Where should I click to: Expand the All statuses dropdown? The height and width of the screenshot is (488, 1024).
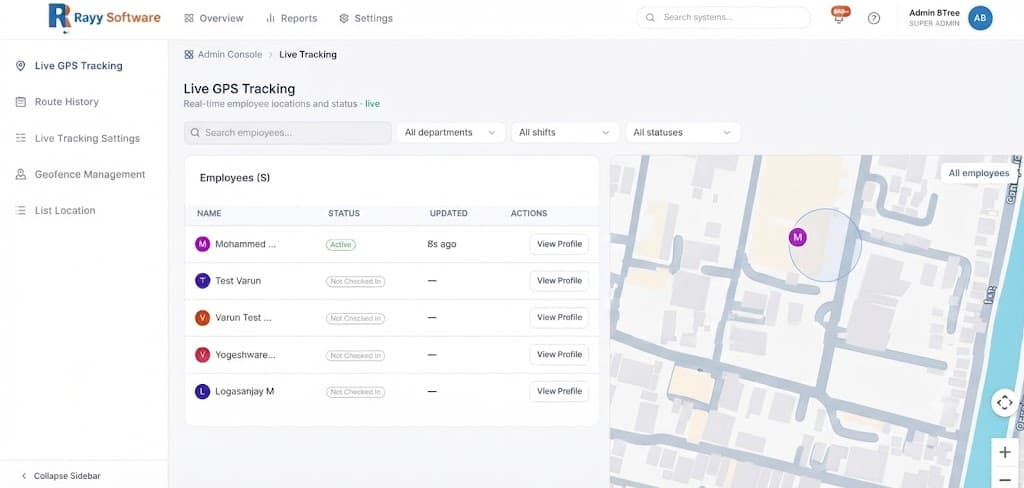pyautogui.click(x=683, y=133)
